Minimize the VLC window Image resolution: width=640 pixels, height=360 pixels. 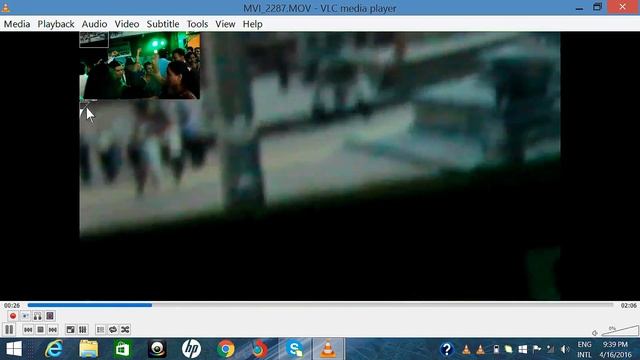579,7
